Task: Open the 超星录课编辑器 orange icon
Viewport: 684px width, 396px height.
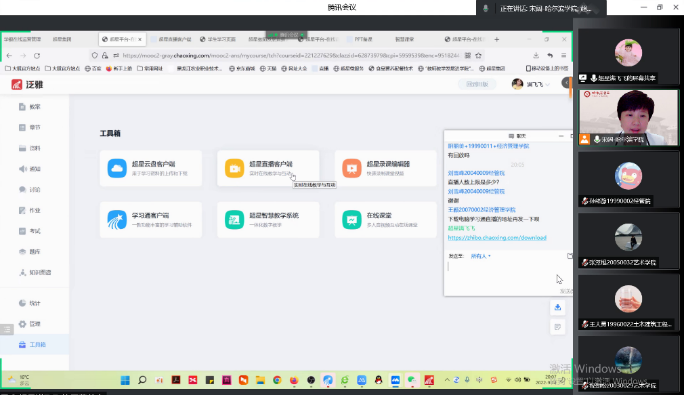Action: coord(352,168)
